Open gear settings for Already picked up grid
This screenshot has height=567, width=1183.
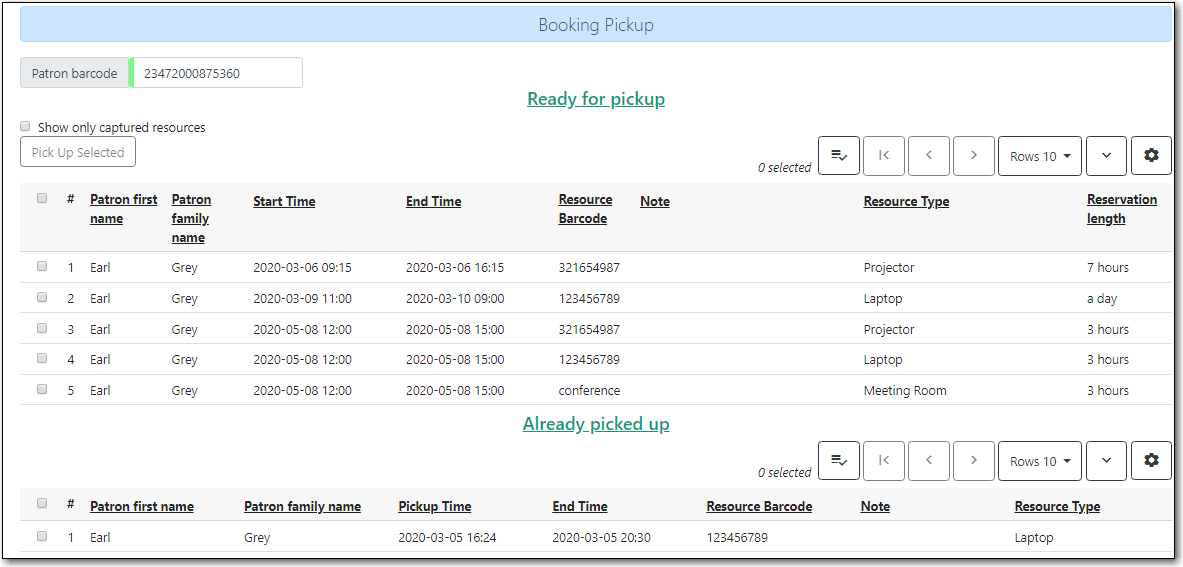point(1151,461)
